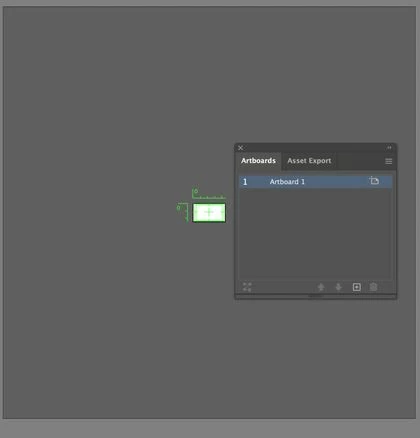Click the white artboard on the canvas
Viewport: 420px width, 438px height.
(209, 212)
